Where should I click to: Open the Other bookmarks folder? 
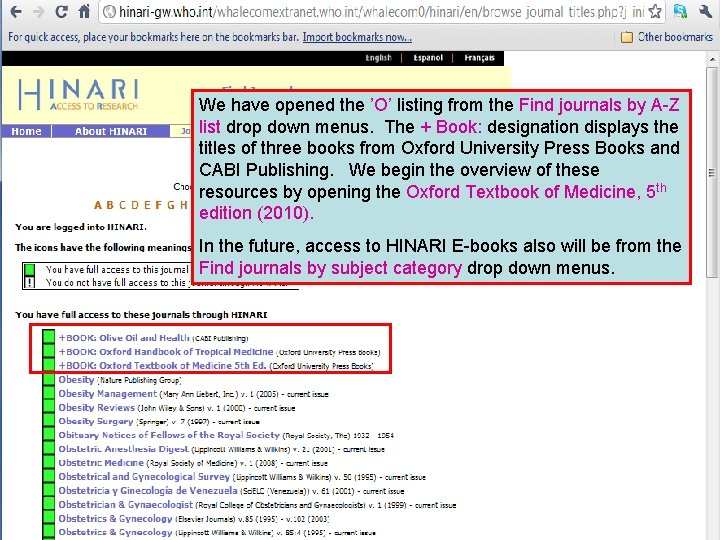click(x=666, y=37)
